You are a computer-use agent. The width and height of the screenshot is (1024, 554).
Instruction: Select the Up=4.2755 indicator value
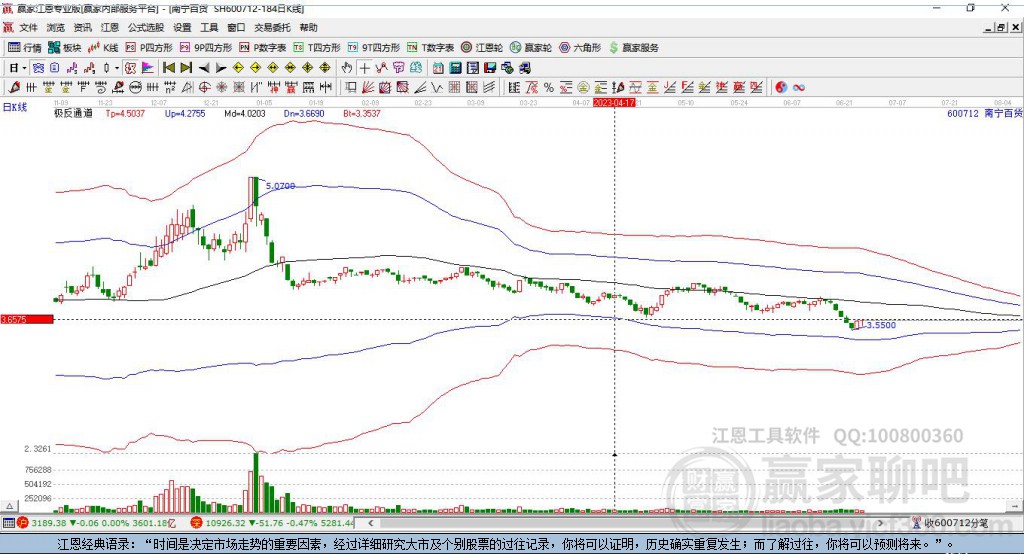pos(185,114)
